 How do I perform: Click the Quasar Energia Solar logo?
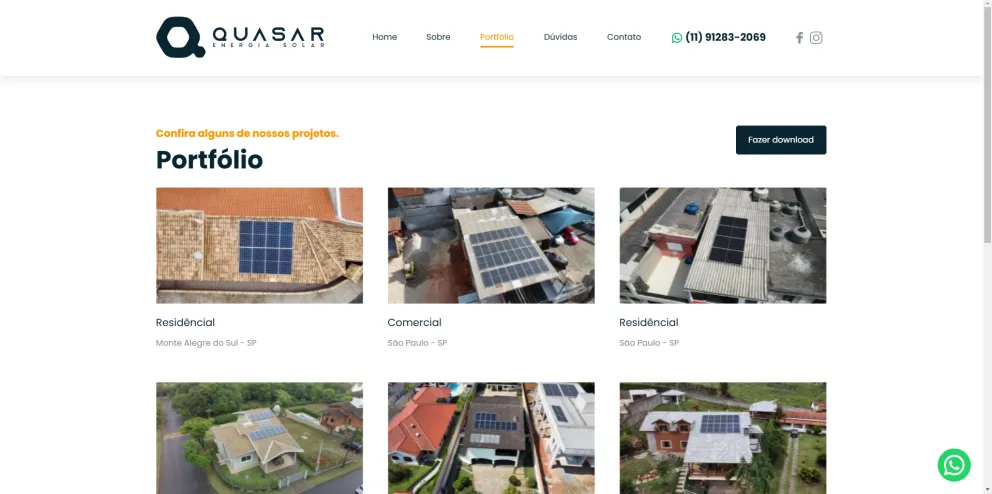coord(240,37)
